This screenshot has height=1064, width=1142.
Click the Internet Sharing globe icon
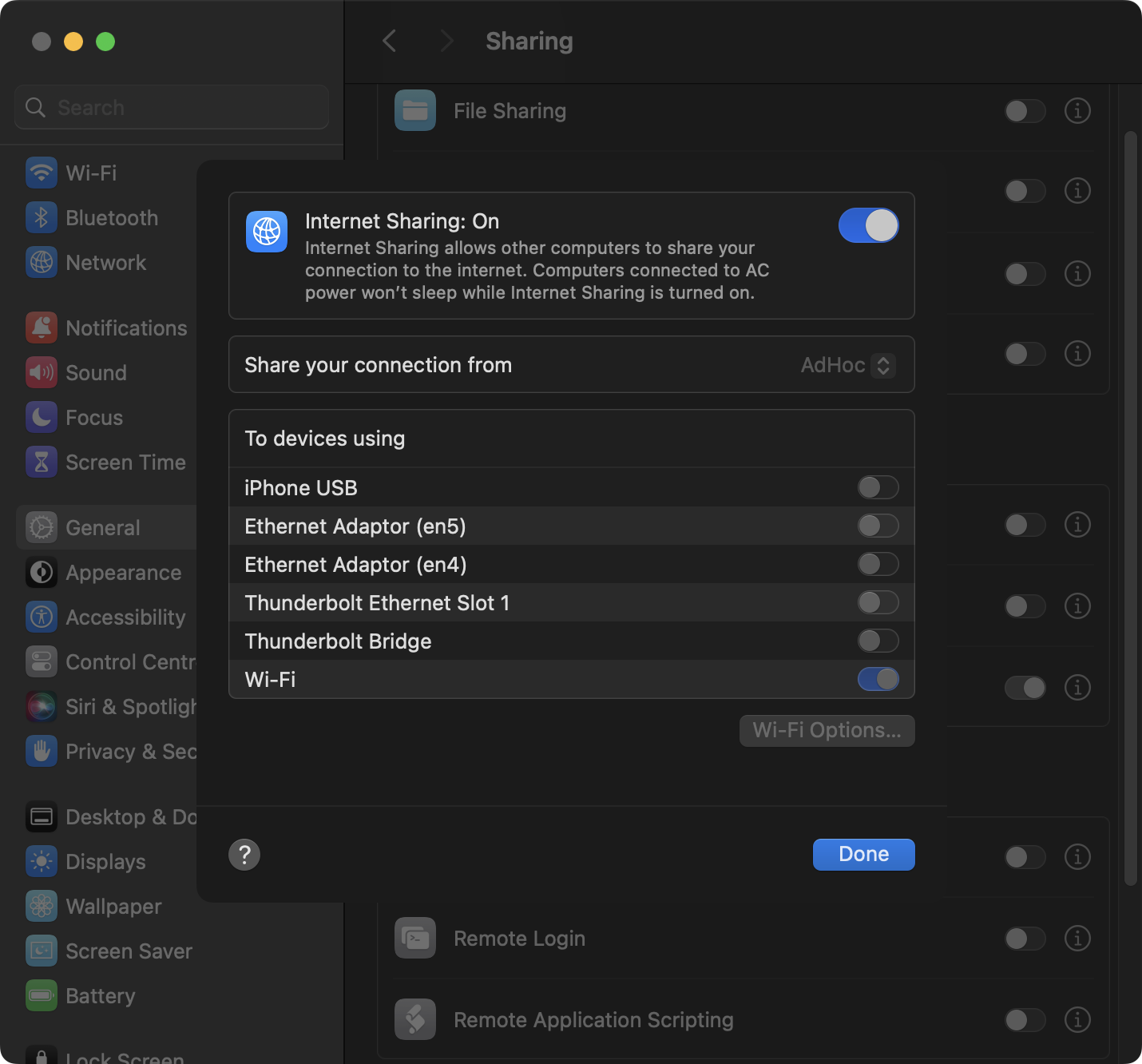pyautogui.click(x=267, y=232)
